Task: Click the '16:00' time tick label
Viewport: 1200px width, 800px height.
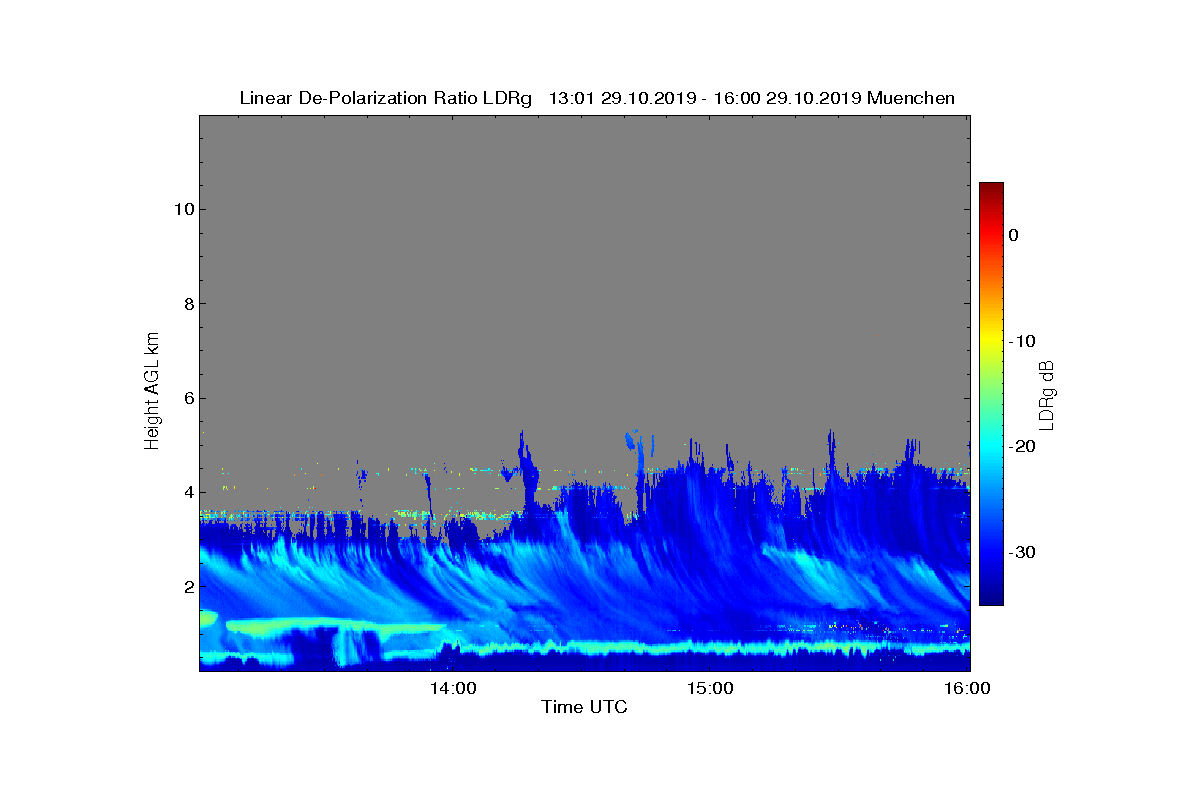Action: 968,688
